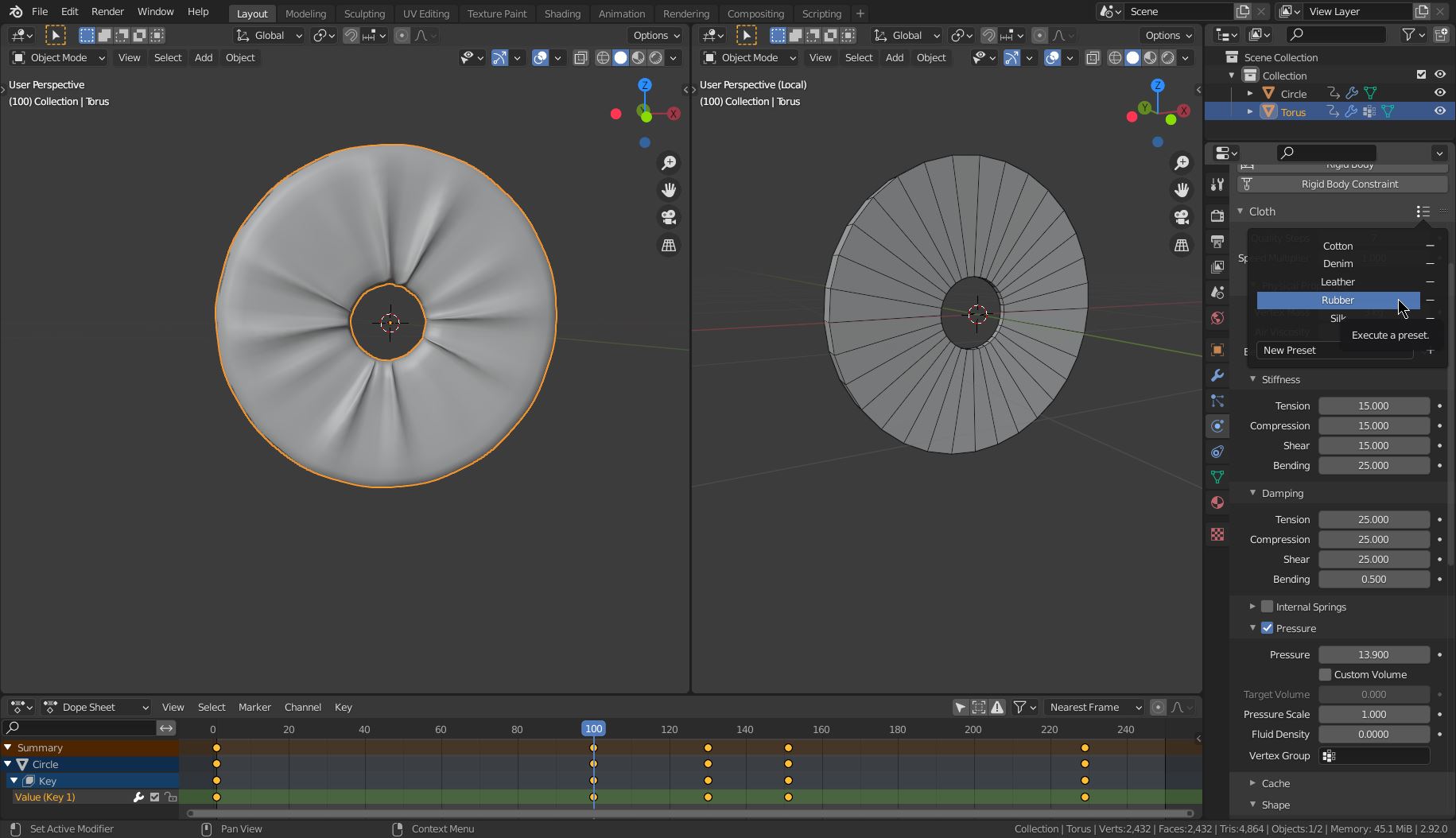The height and width of the screenshot is (838, 1456).
Task: Toggle camera view in left viewport
Action: [669, 217]
